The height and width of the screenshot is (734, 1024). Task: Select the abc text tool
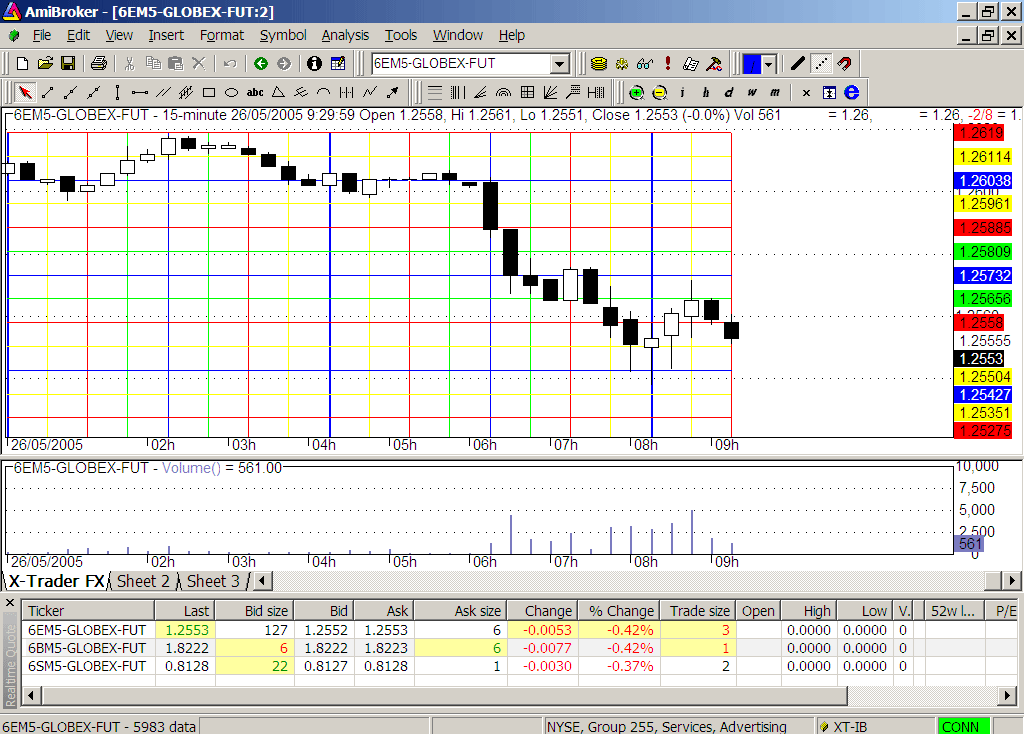[255, 92]
